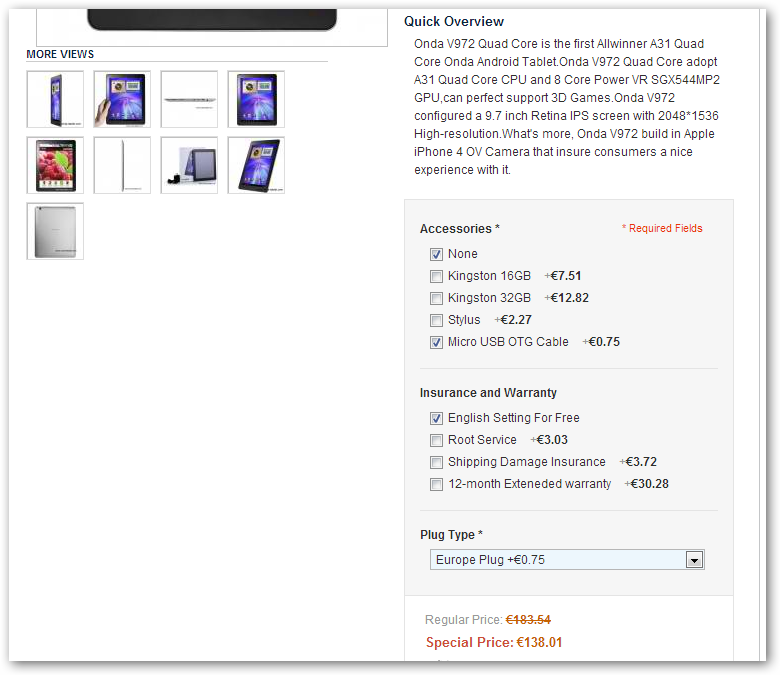Viewport: 780px width, 675px height.
Task: View silver back-cover thumbnail
Action: (x=55, y=231)
